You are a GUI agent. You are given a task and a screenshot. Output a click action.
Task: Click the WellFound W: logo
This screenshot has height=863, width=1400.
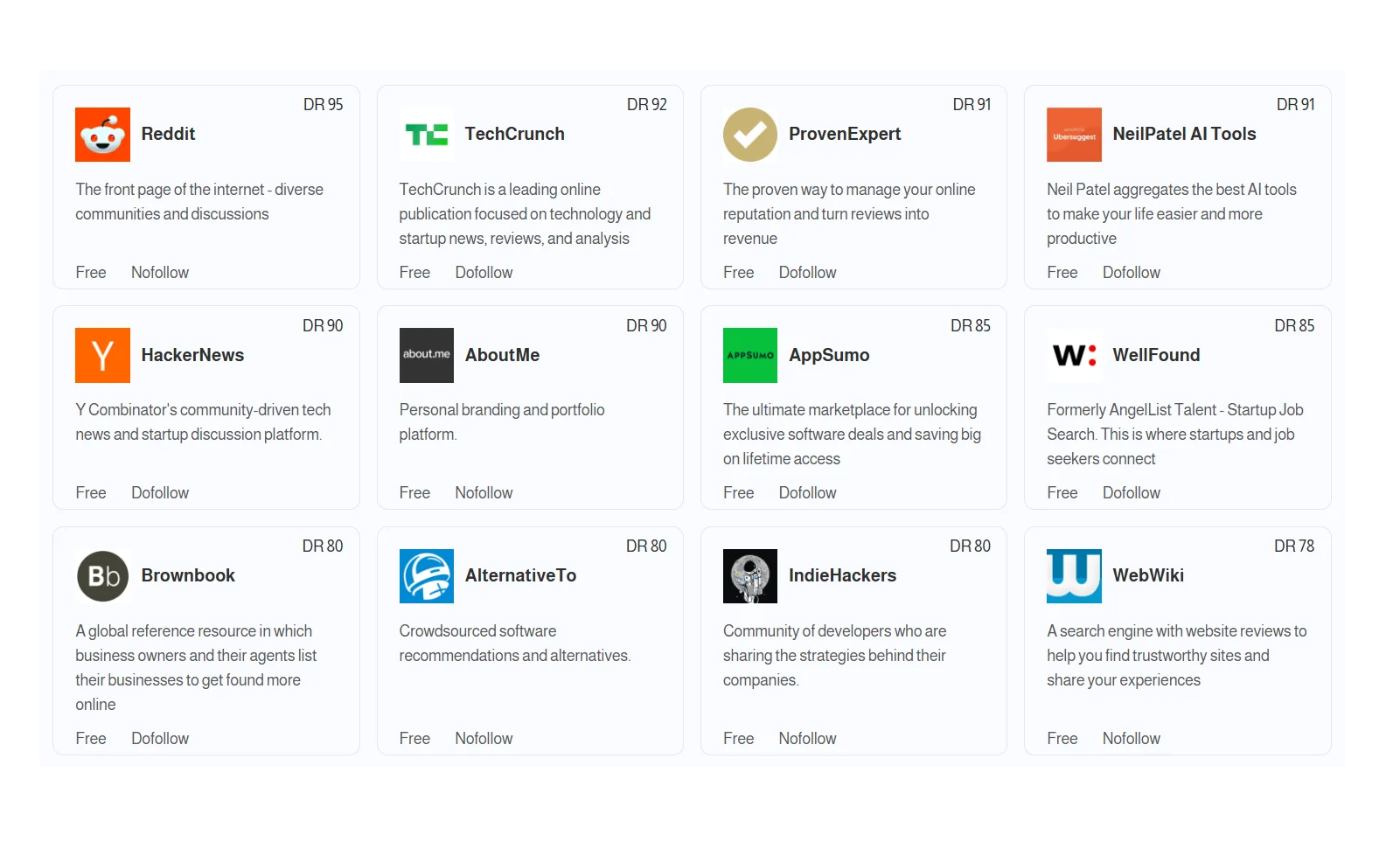1074,355
